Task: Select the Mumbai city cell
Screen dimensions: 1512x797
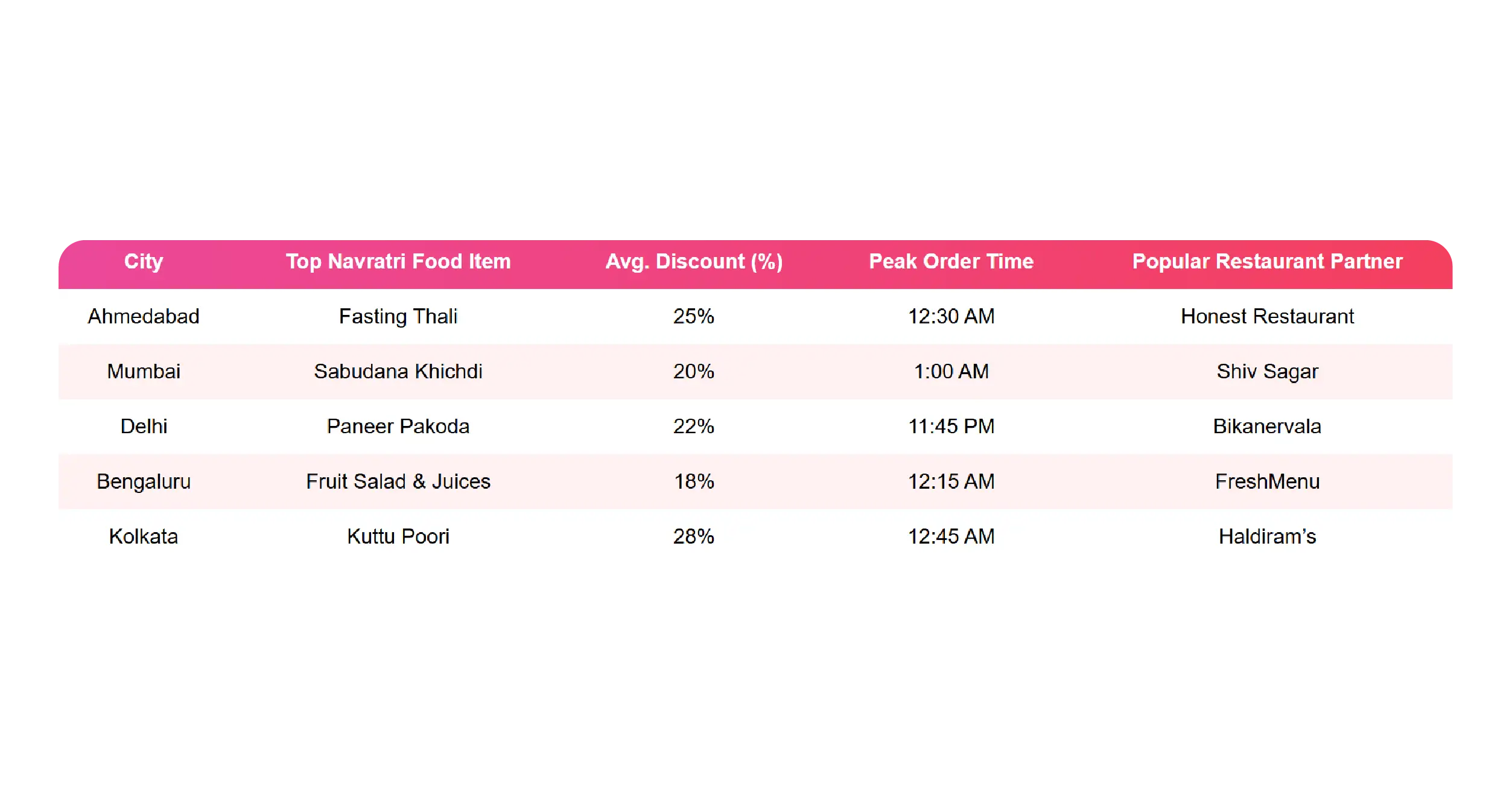Action: pos(144,371)
